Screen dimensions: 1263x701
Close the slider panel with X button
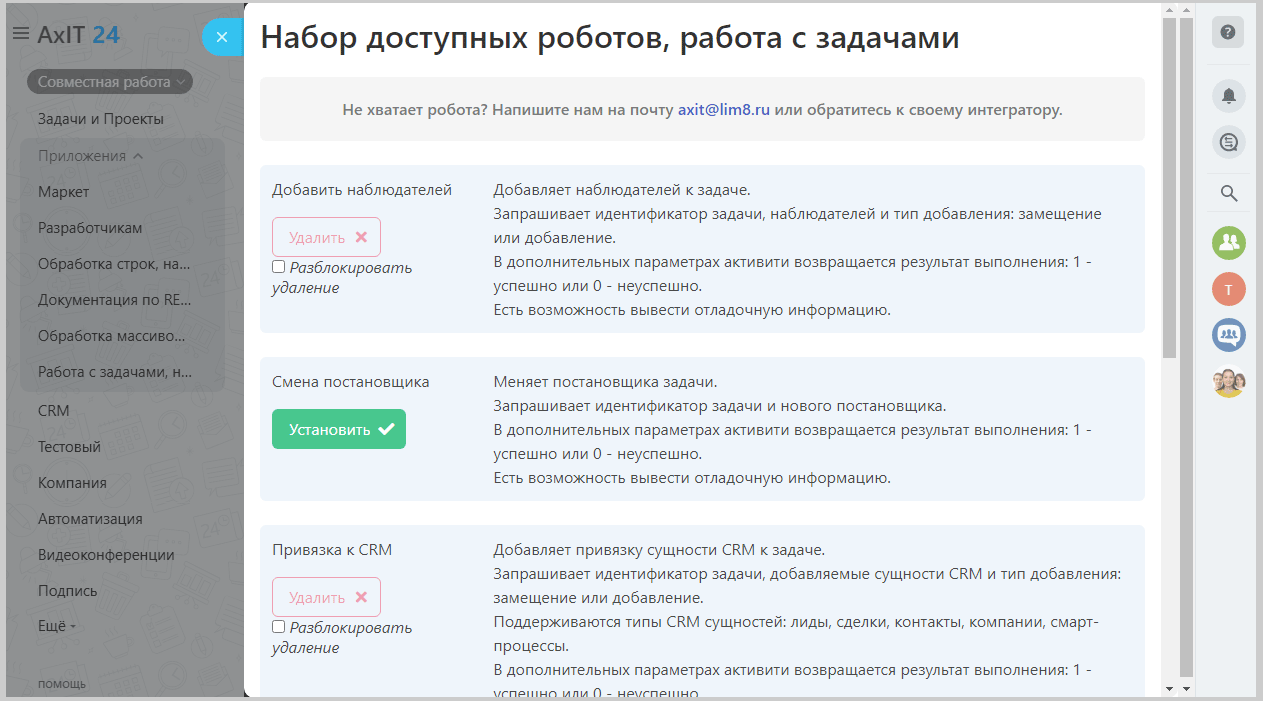pos(222,37)
